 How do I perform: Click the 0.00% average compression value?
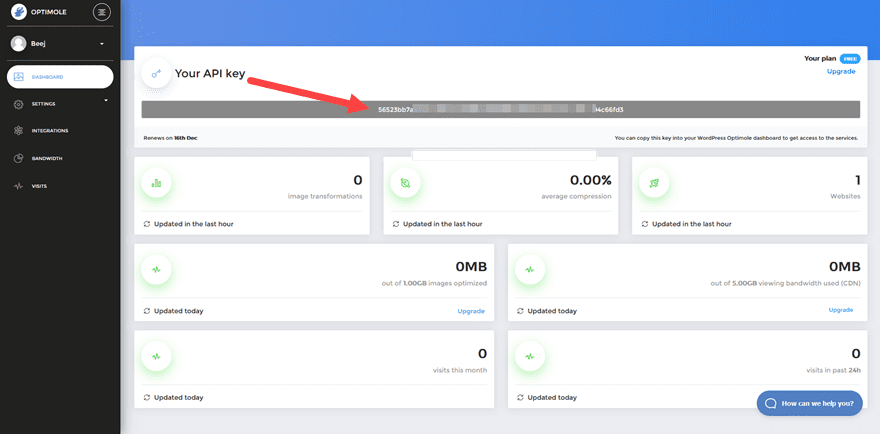click(590, 180)
